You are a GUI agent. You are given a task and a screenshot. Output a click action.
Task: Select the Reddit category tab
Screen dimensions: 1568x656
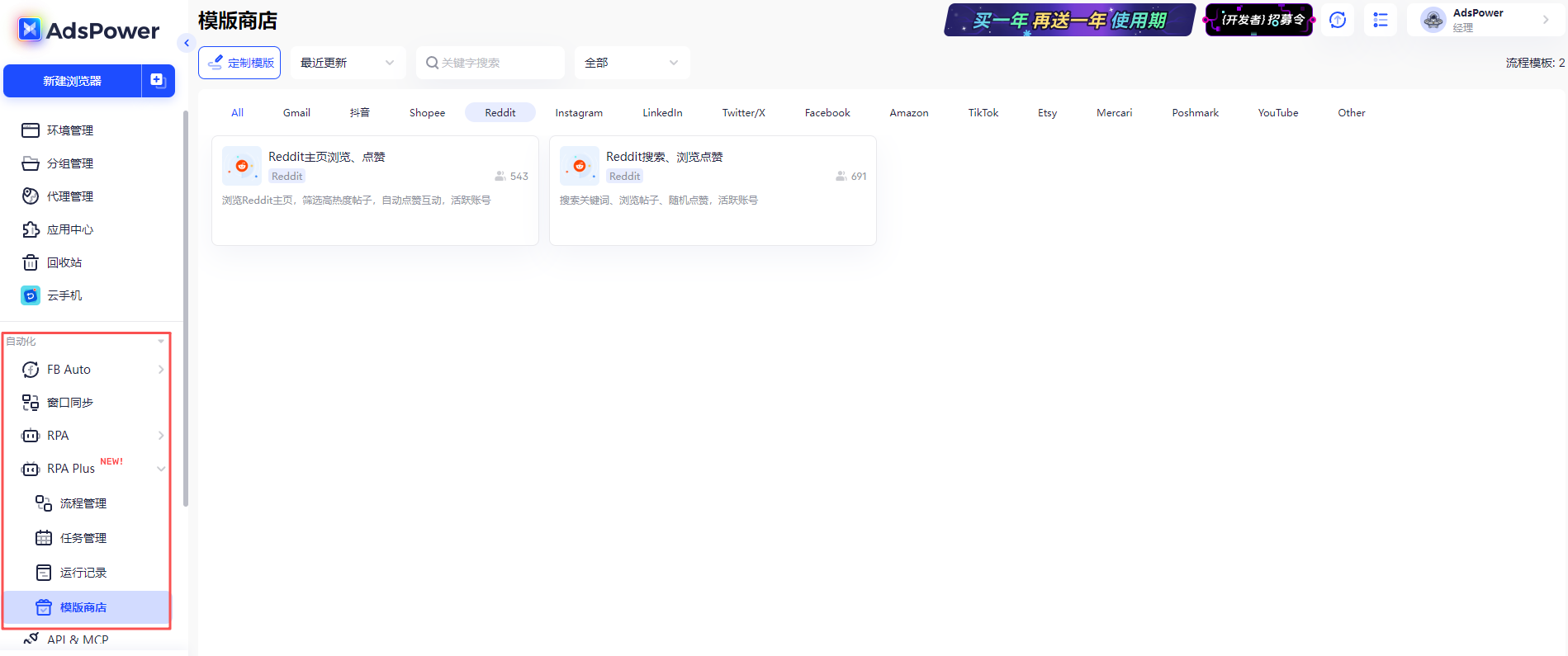500,112
